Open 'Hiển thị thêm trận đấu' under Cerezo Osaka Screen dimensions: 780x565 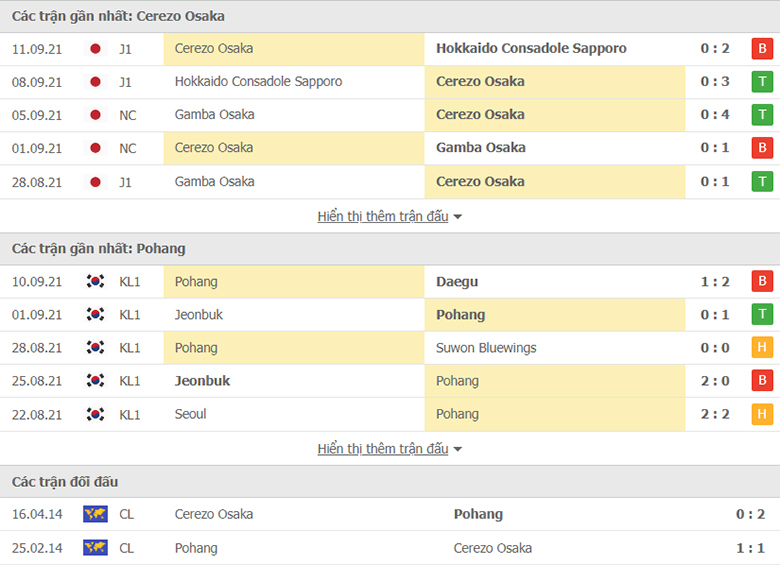[383, 216]
